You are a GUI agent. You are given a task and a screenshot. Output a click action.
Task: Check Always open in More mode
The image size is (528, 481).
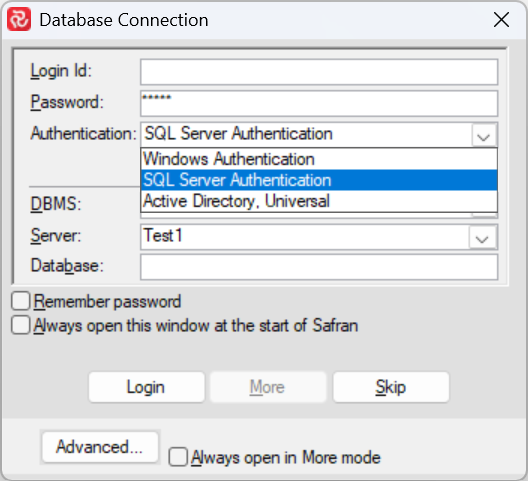[x=178, y=457]
